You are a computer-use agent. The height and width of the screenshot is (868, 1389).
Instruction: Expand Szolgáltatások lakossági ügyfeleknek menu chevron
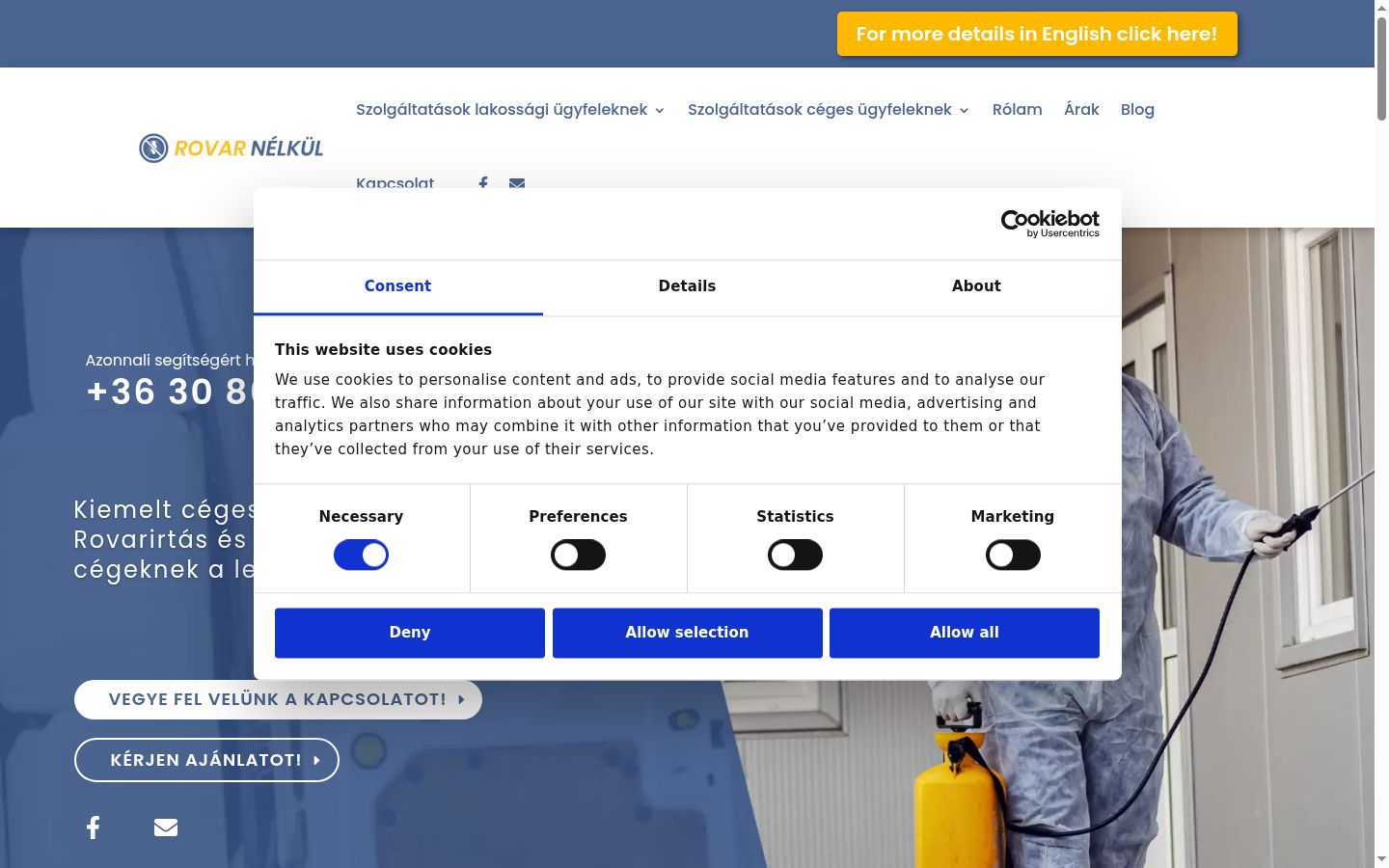[x=660, y=111]
